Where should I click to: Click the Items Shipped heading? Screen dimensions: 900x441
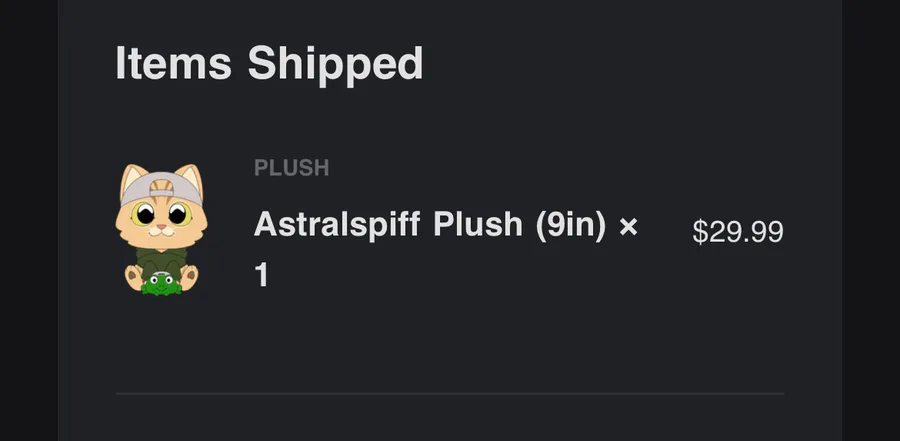[269, 64]
